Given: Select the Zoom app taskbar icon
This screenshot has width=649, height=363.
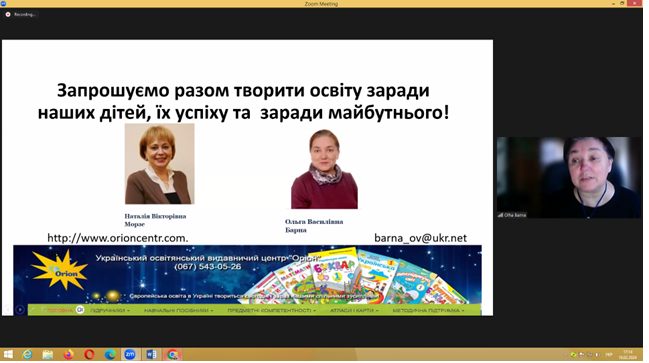Looking at the screenshot, I should point(130,355).
